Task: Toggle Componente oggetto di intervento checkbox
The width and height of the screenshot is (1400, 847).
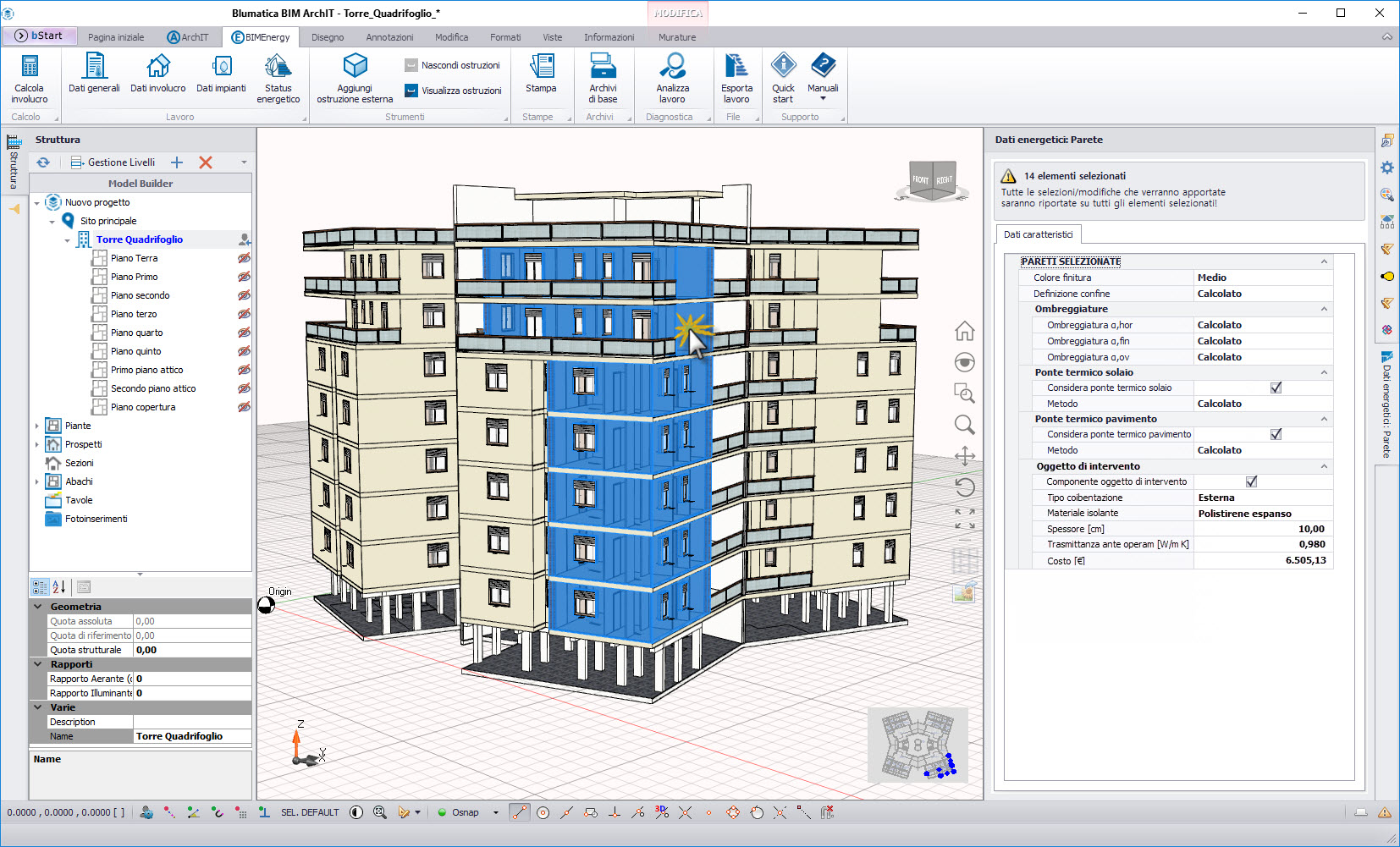Action: coord(1251,481)
